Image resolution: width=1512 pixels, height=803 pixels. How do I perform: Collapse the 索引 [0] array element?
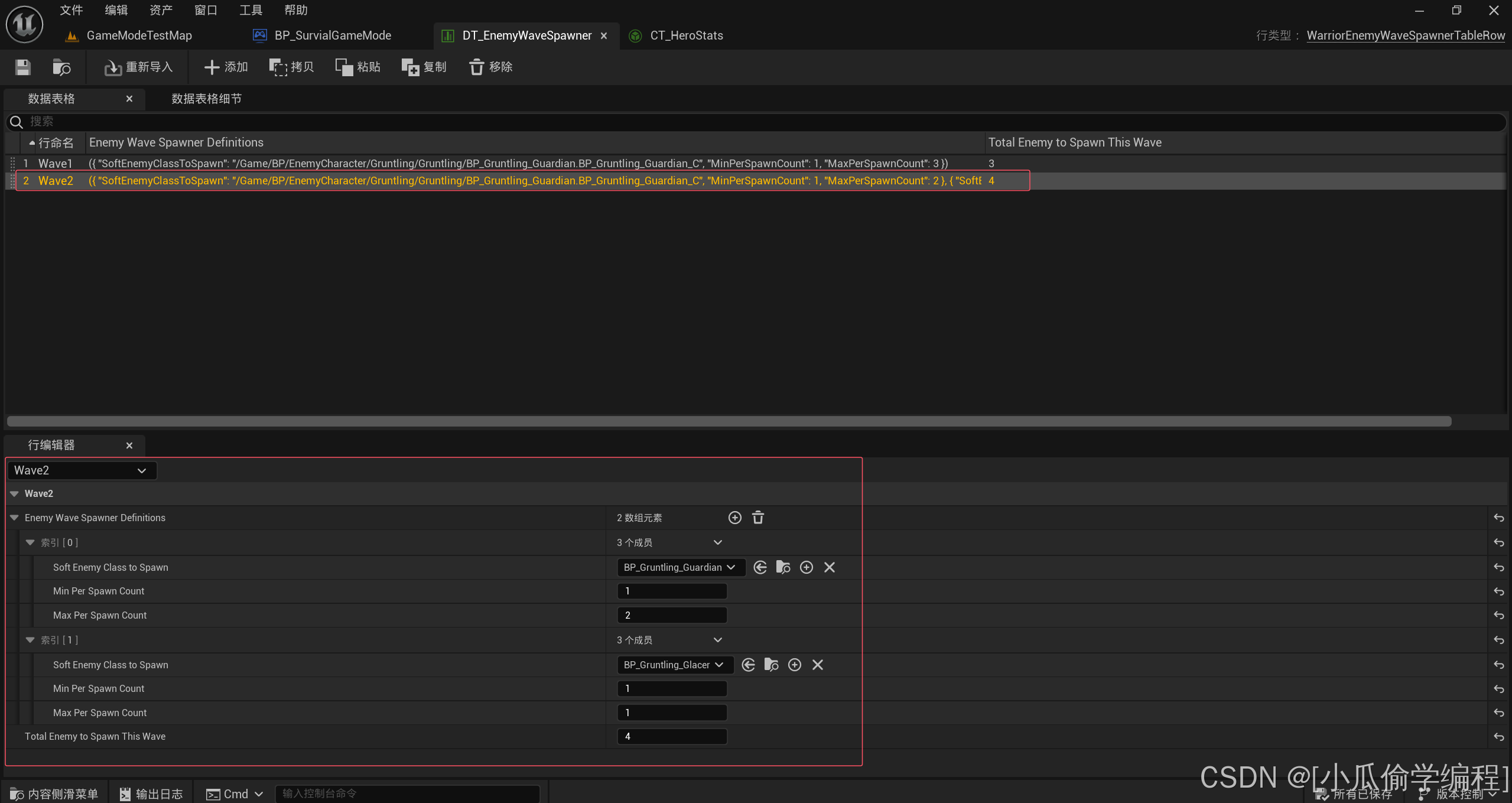coord(30,542)
